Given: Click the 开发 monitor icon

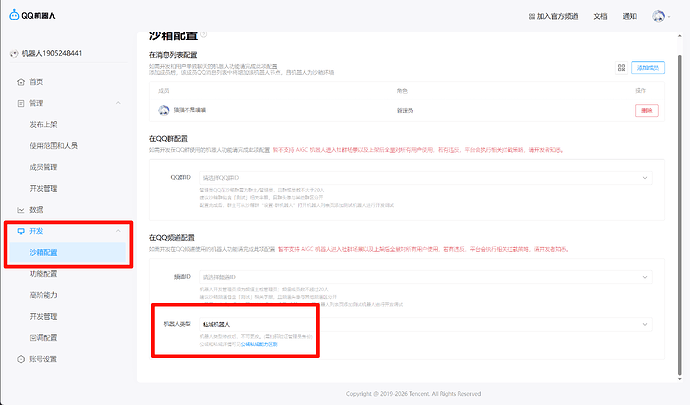Looking at the screenshot, I should [21, 231].
